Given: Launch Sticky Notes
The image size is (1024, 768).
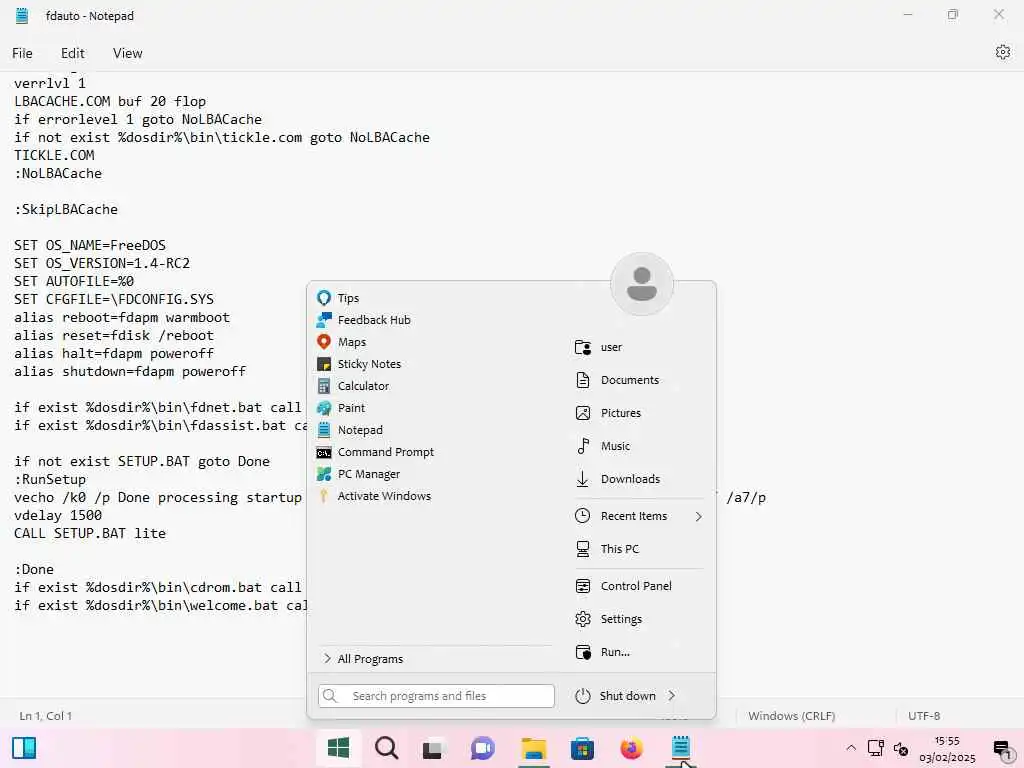Looking at the screenshot, I should pos(359,364).
